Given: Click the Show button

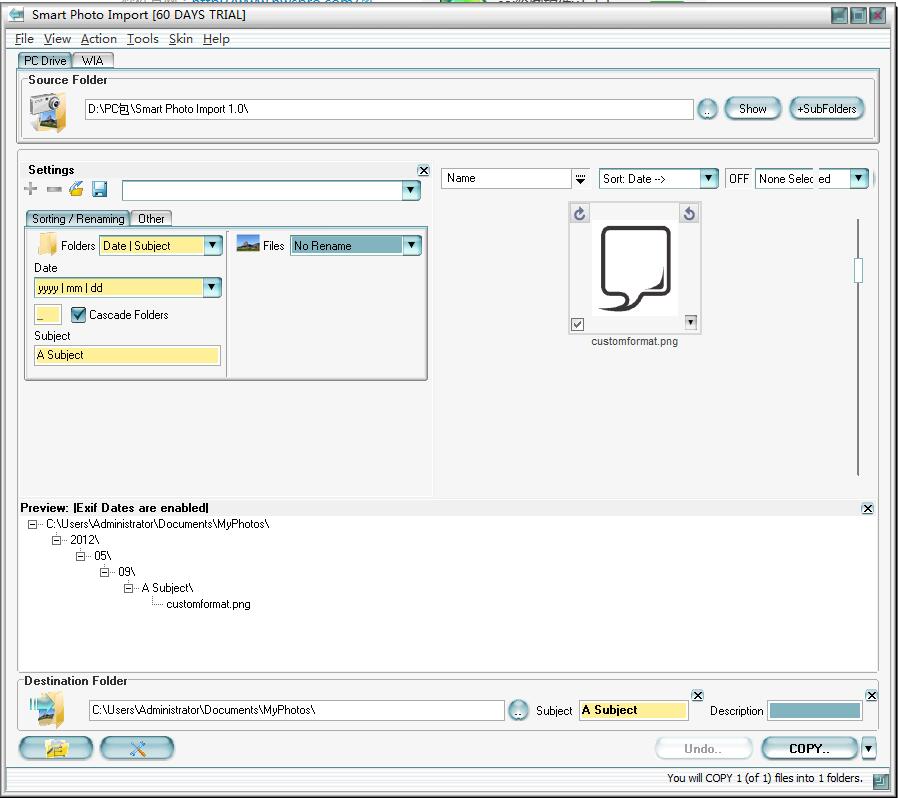Looking at the screenshot, I should pos(753,109).
